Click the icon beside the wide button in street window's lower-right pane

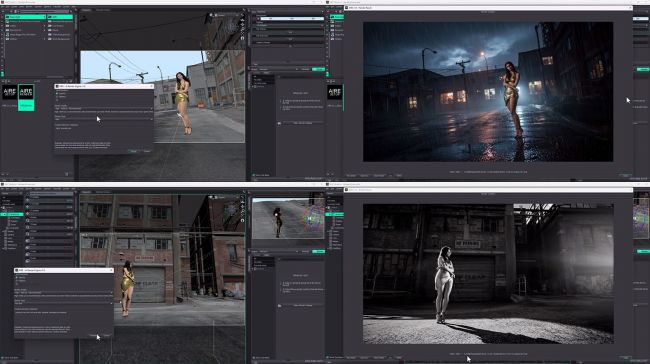click(x=279, y=123)
